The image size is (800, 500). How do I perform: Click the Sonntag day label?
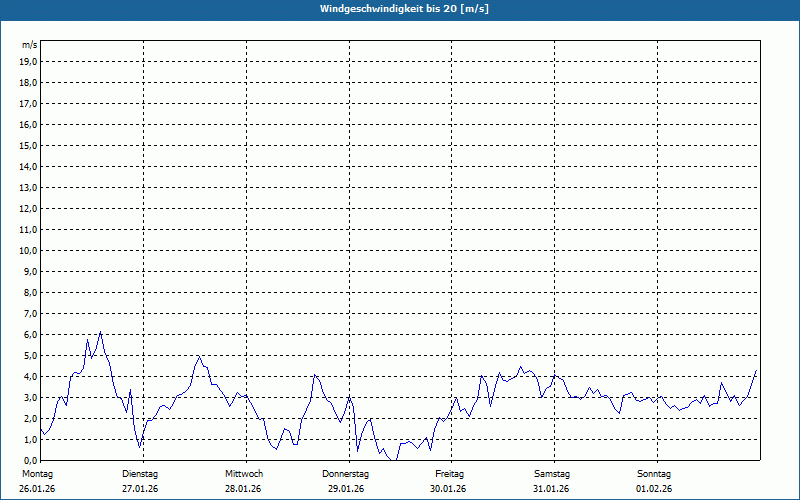point(654,473)
